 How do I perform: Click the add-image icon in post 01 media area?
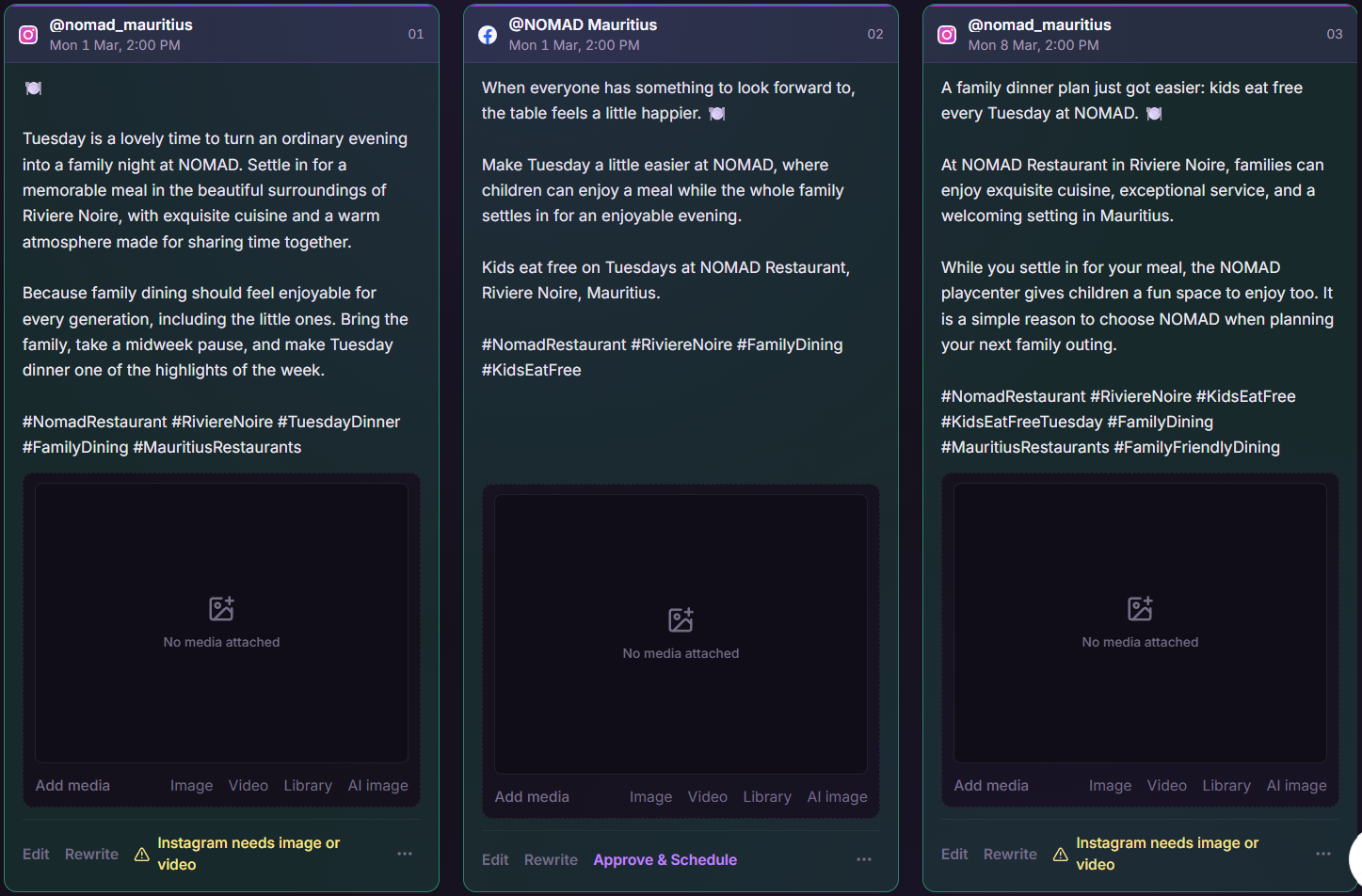point(221,609)
